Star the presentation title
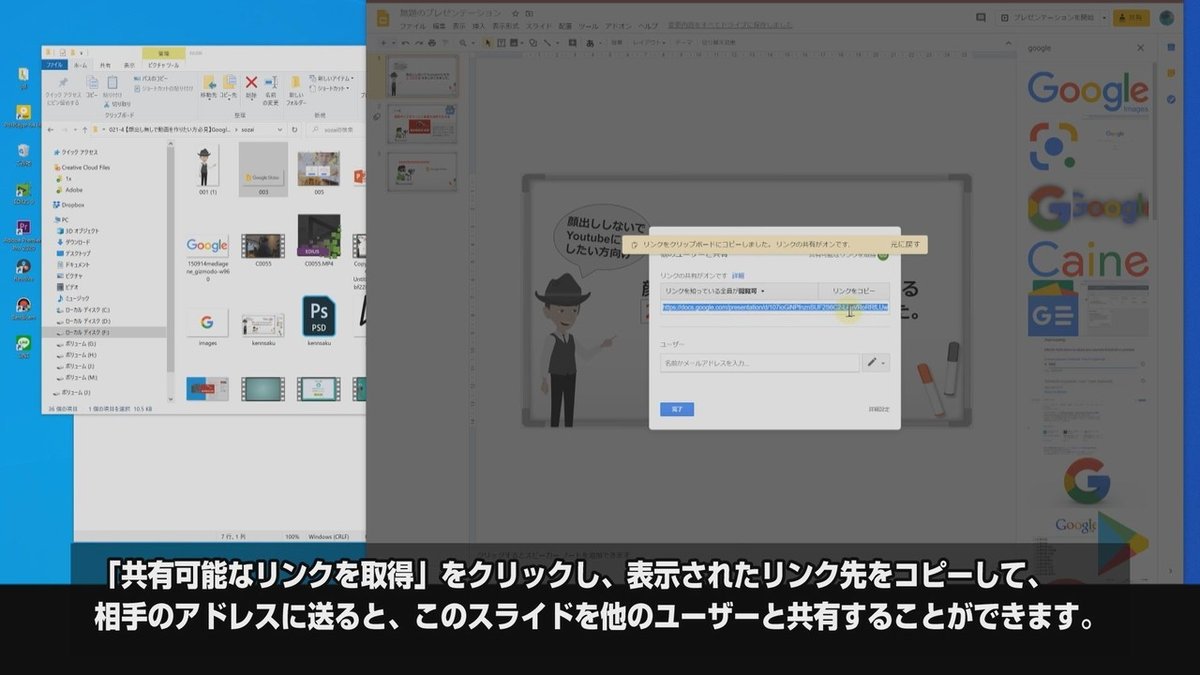Screen dimensions: 1200x675 [x=515, y=13]
